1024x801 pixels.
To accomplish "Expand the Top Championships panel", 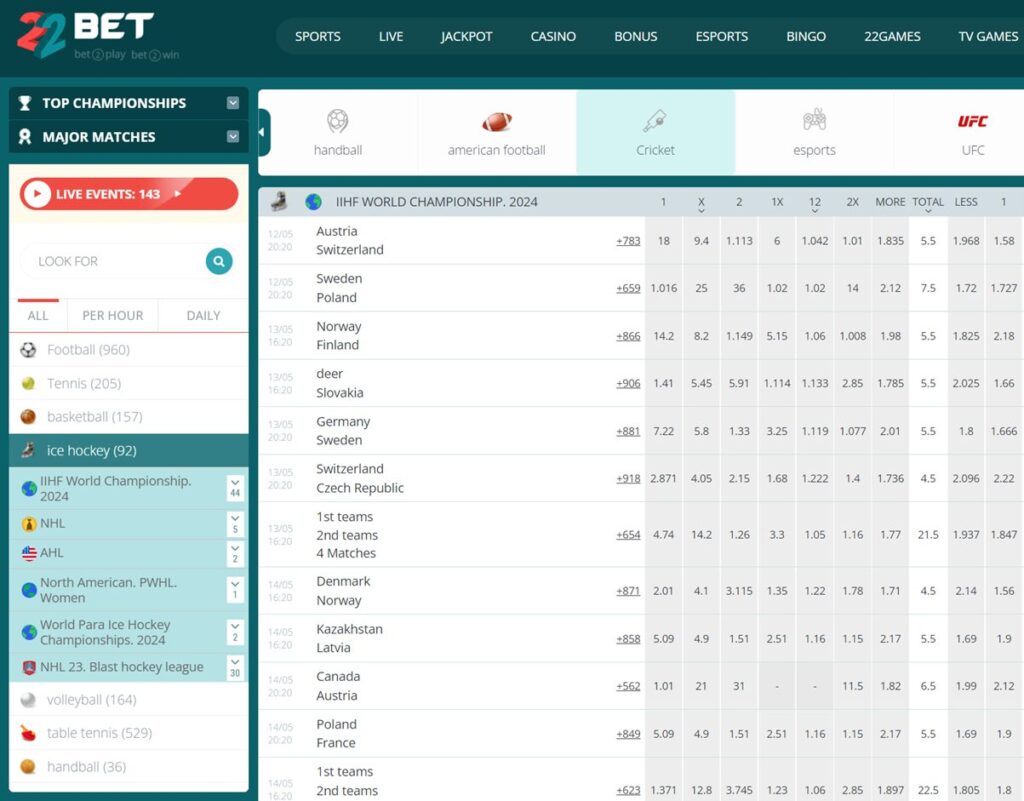I will pyautogui.click(x=232, y=103).
